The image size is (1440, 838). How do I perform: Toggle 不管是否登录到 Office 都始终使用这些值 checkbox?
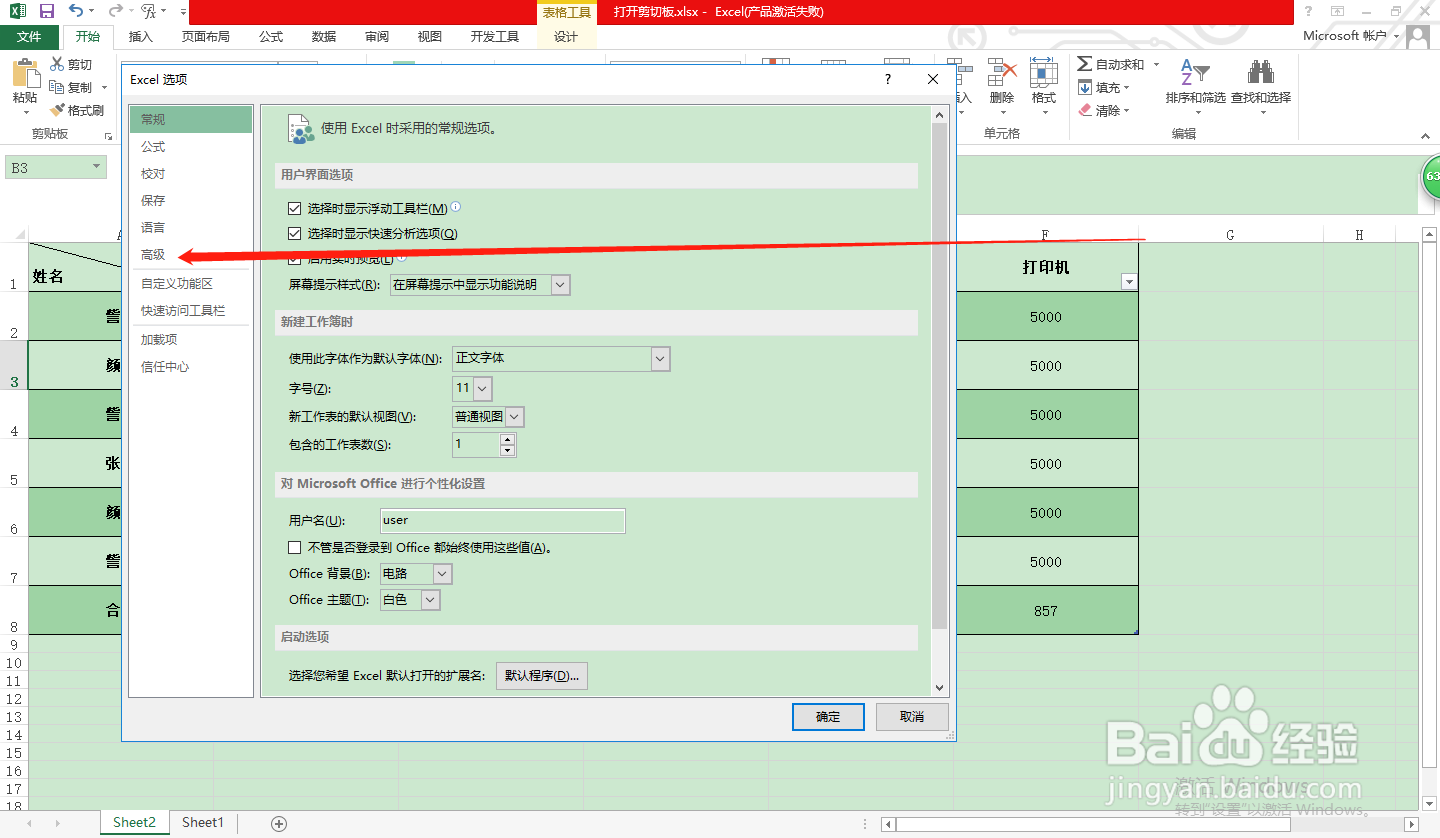point(294,547)
